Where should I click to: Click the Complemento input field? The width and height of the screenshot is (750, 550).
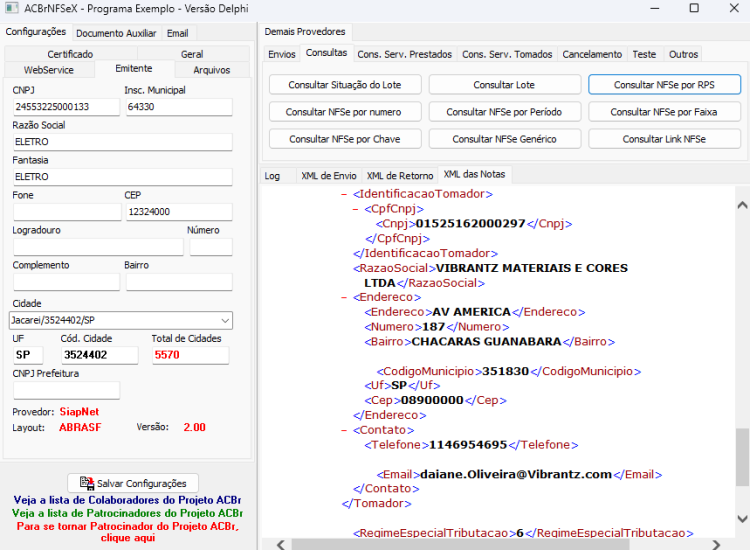click(x=66, y=282)
